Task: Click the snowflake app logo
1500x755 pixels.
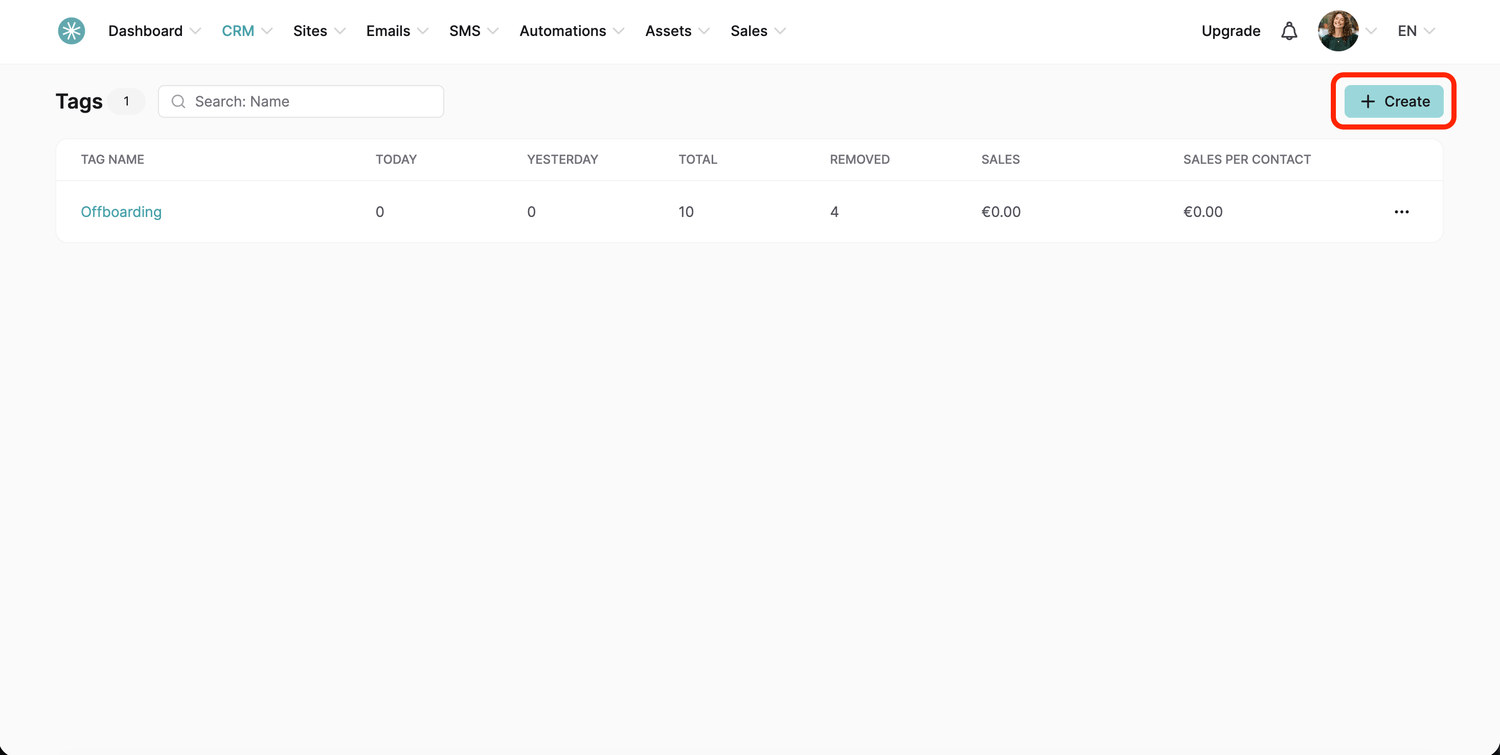Action: pyautogui.click(x=71, y=31)
